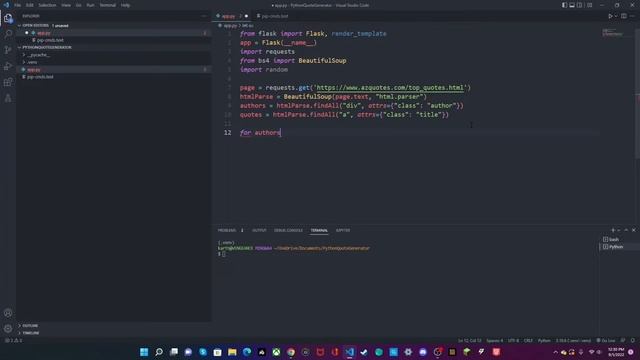This screenshot has height=360, width=640.
Task: Open the Manage gear icon
Action: (8, 329)
